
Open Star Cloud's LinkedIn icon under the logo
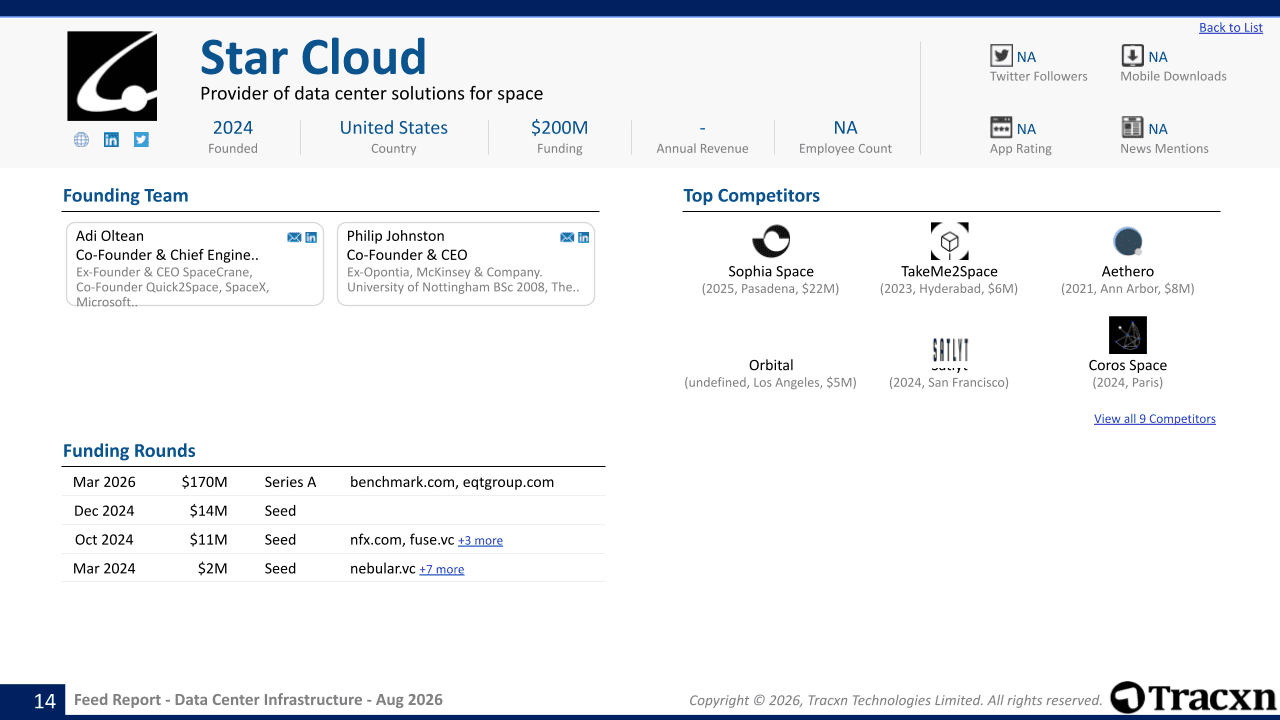coord(111,140)
